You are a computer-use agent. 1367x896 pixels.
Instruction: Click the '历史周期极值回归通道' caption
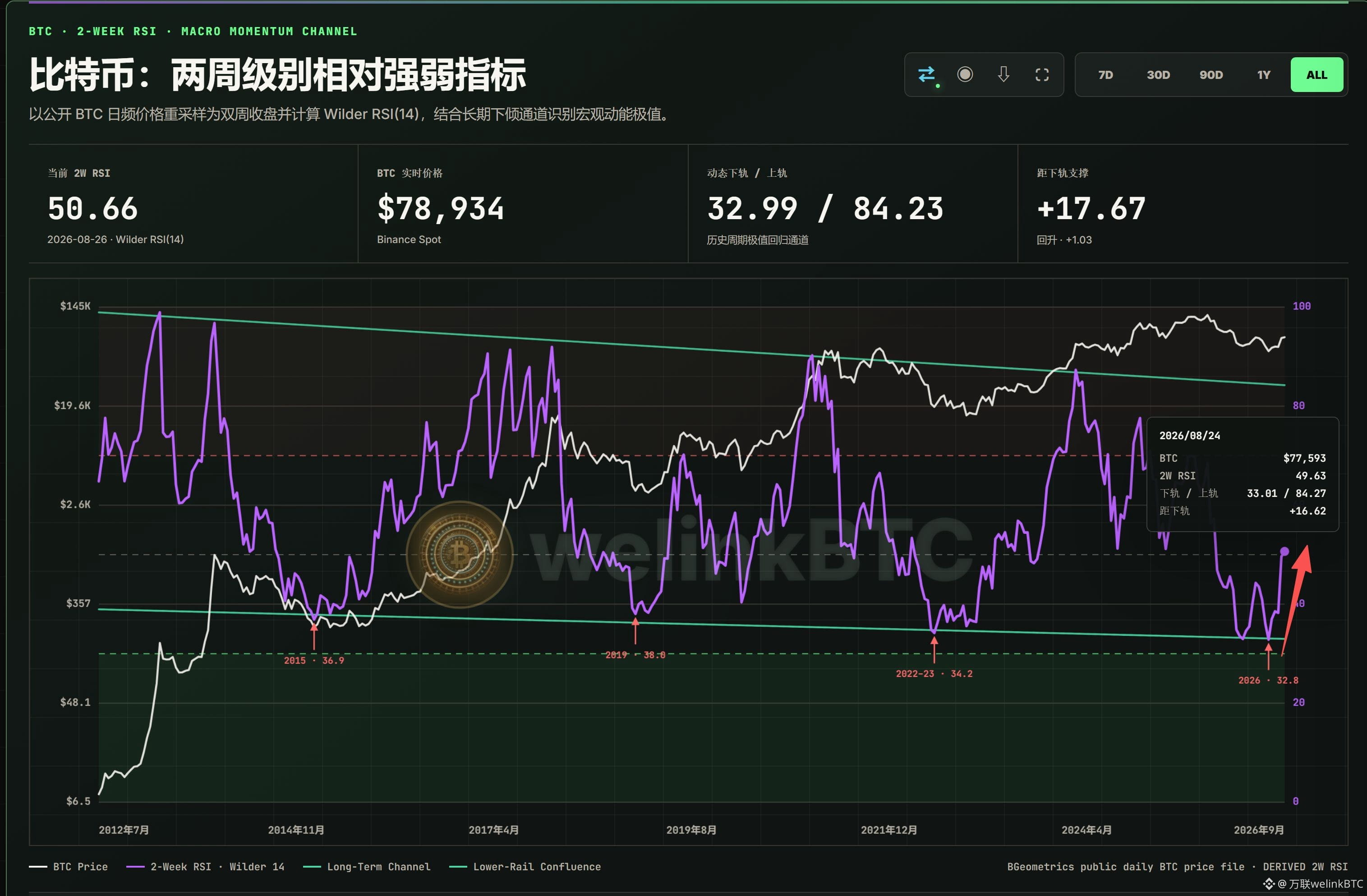(x=758, y=240)
